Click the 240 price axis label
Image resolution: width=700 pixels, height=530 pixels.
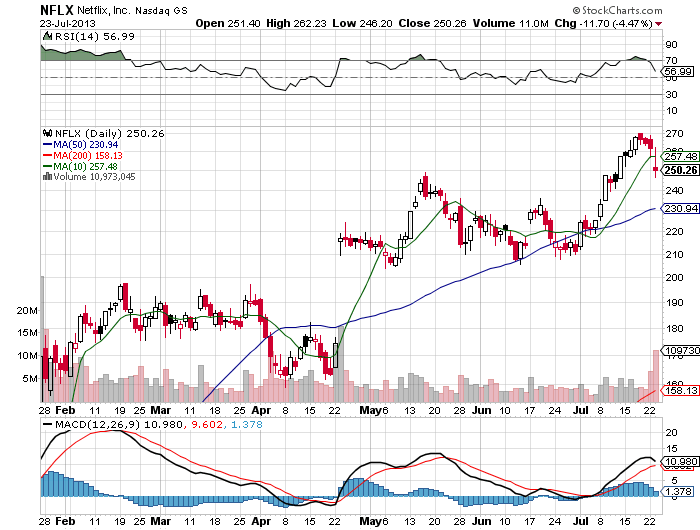(x=674, y=191)
